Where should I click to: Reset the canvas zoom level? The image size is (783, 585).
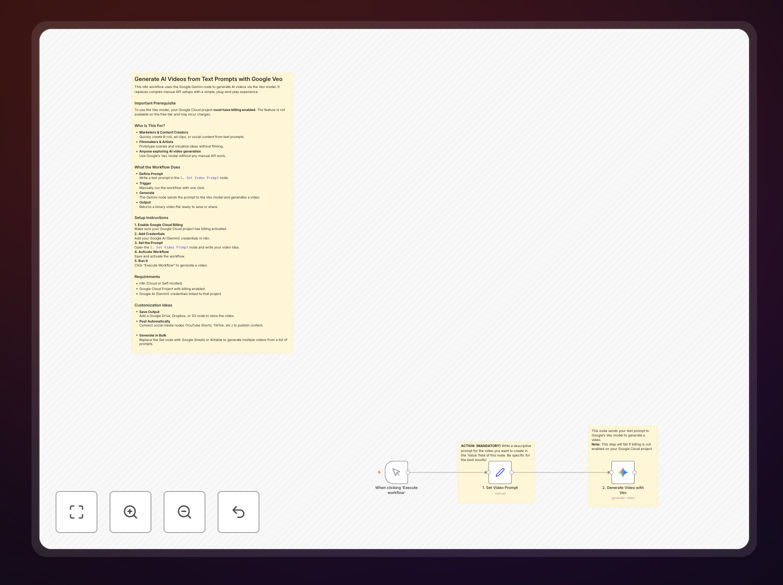pos(238,512)
